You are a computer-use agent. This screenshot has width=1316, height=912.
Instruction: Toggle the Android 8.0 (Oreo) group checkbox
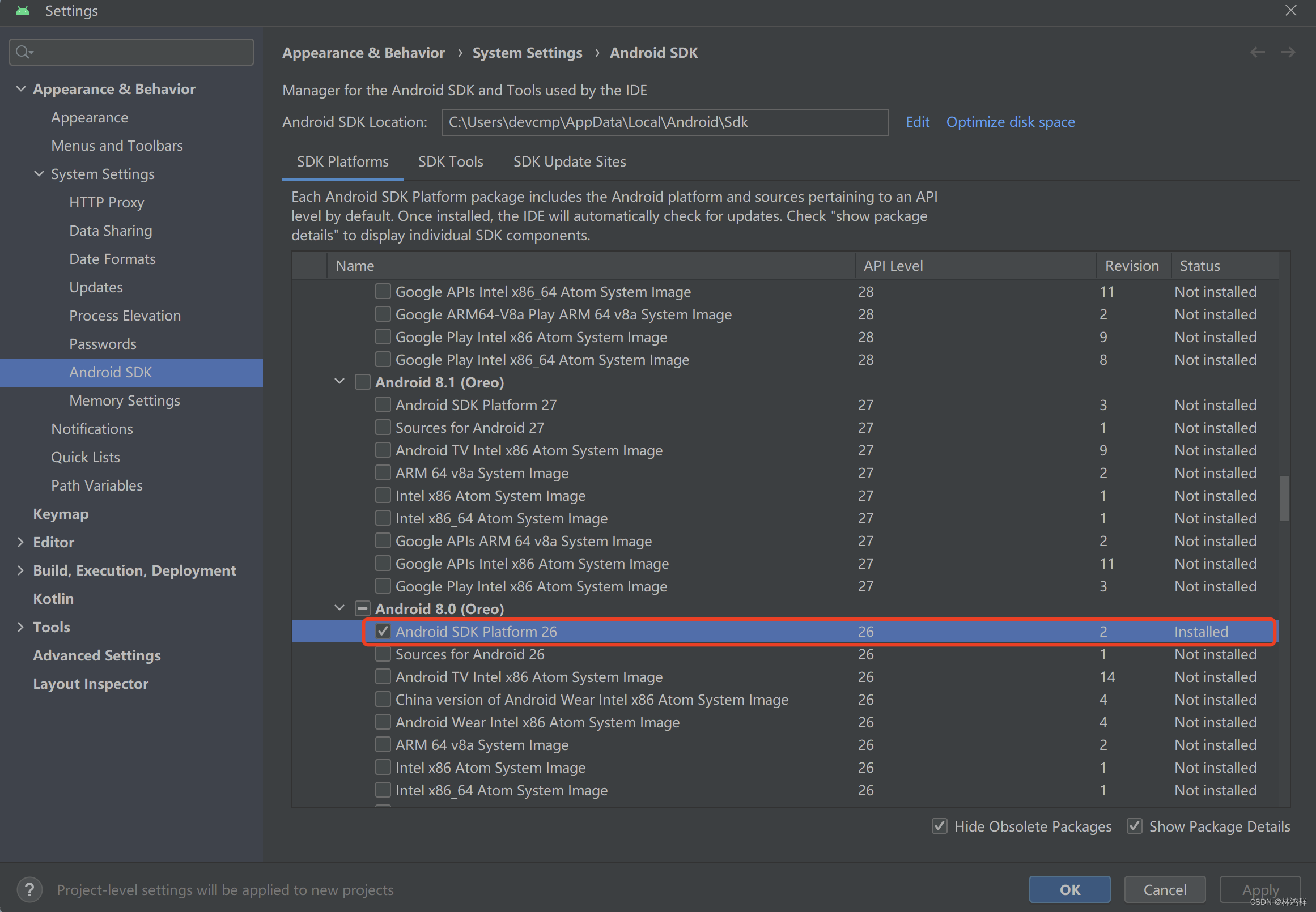point(363,608)
